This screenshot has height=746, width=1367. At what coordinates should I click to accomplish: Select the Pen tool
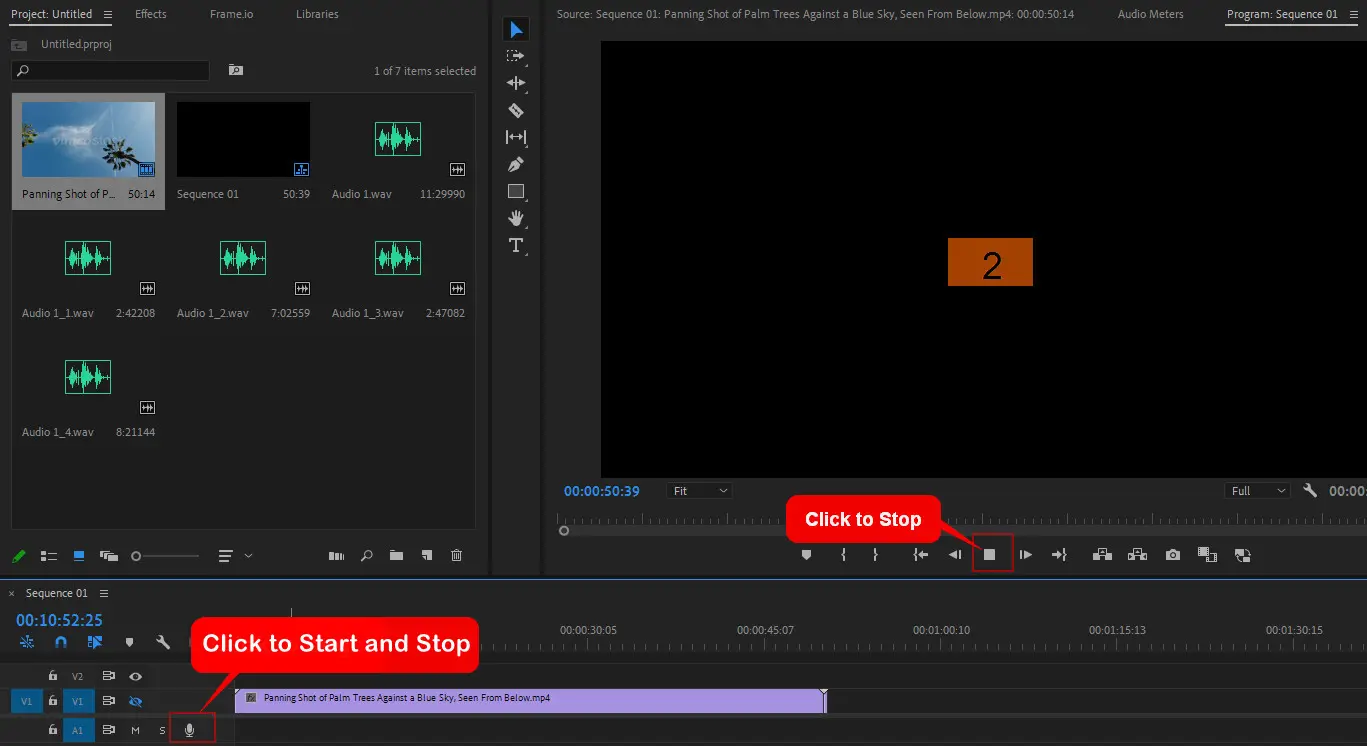point(516,164)
